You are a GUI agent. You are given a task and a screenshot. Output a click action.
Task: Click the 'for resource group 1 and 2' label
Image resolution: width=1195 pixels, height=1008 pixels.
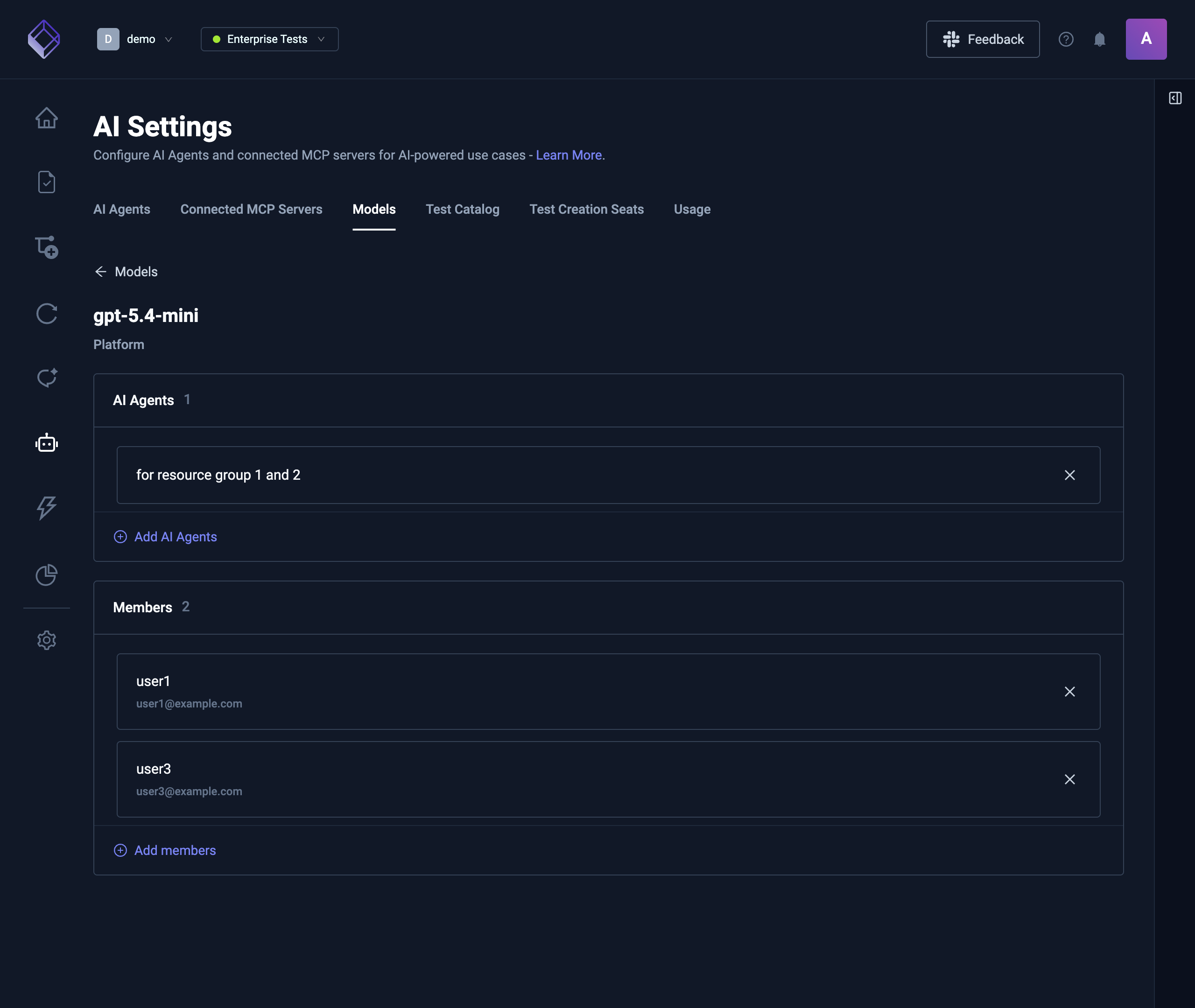[218, 475]
